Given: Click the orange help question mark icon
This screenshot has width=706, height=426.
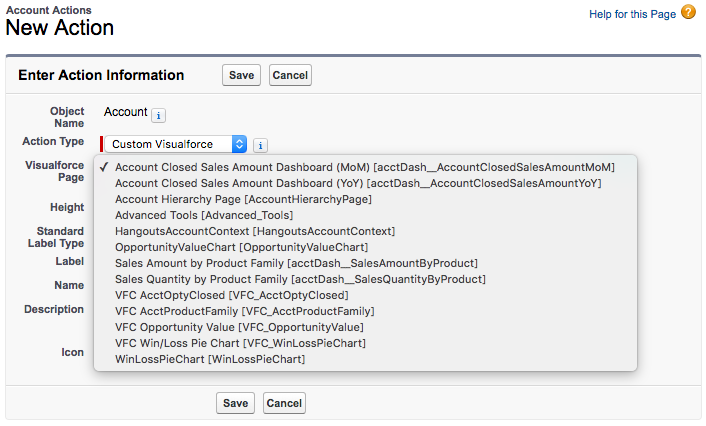Looking at the screenshot, I should point(688,12).
